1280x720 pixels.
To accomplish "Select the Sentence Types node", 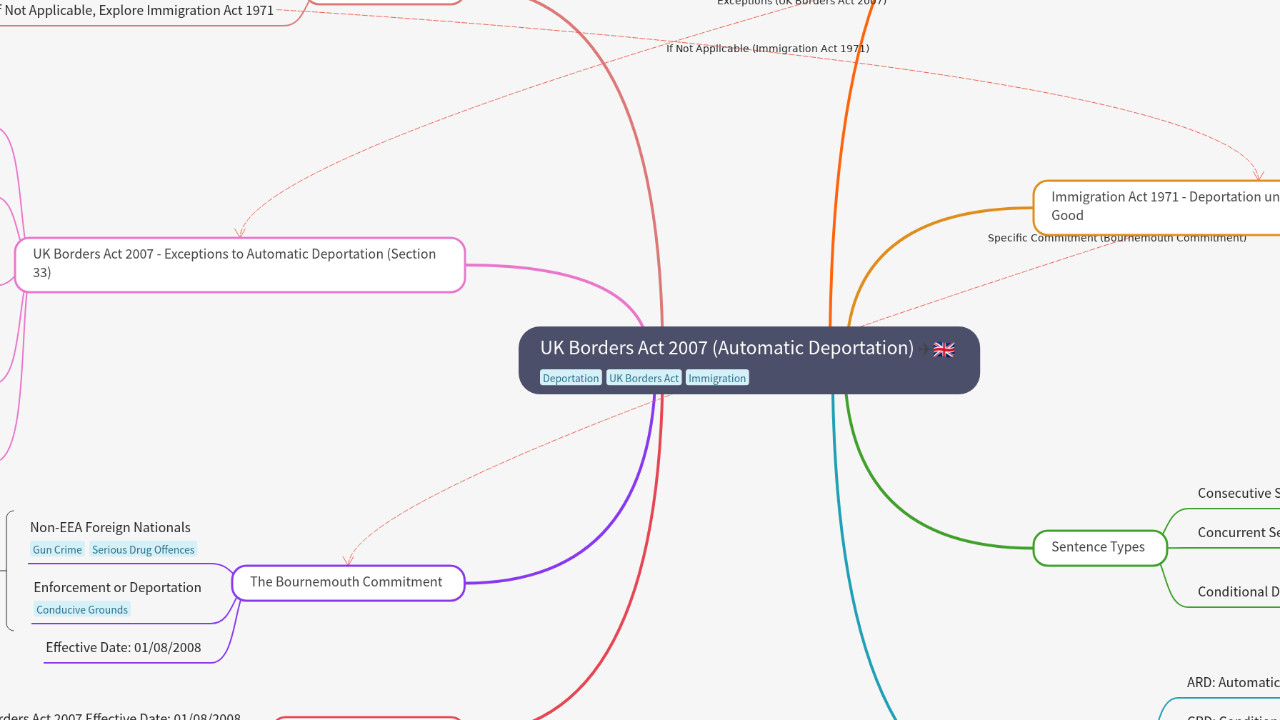I will coord(1100,547).
